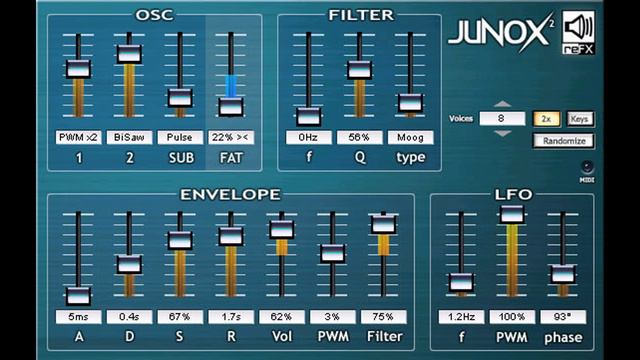Click the OSC 1 slider handle

[x=78, y=69]
